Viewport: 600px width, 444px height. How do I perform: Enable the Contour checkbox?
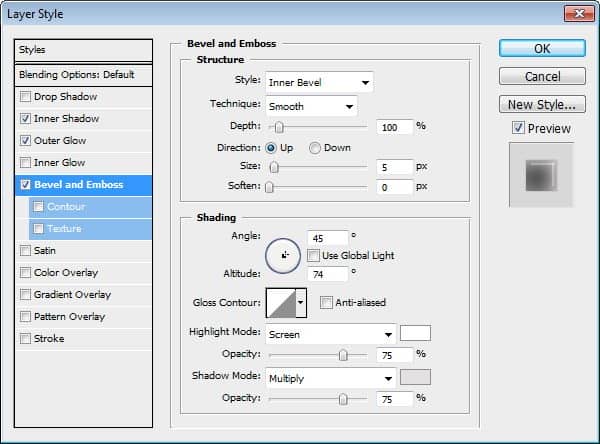38,207
